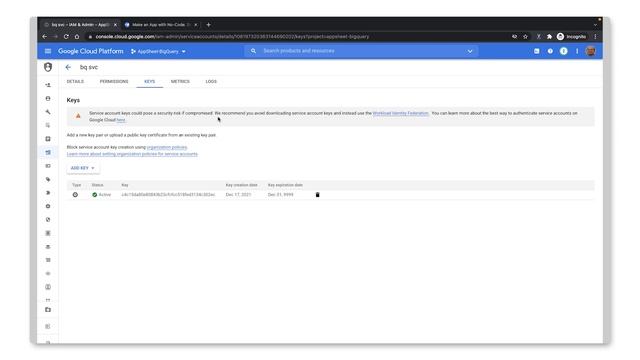Reload the page in Chrome
Screen dimensions: 640x360
coord(66,37)
